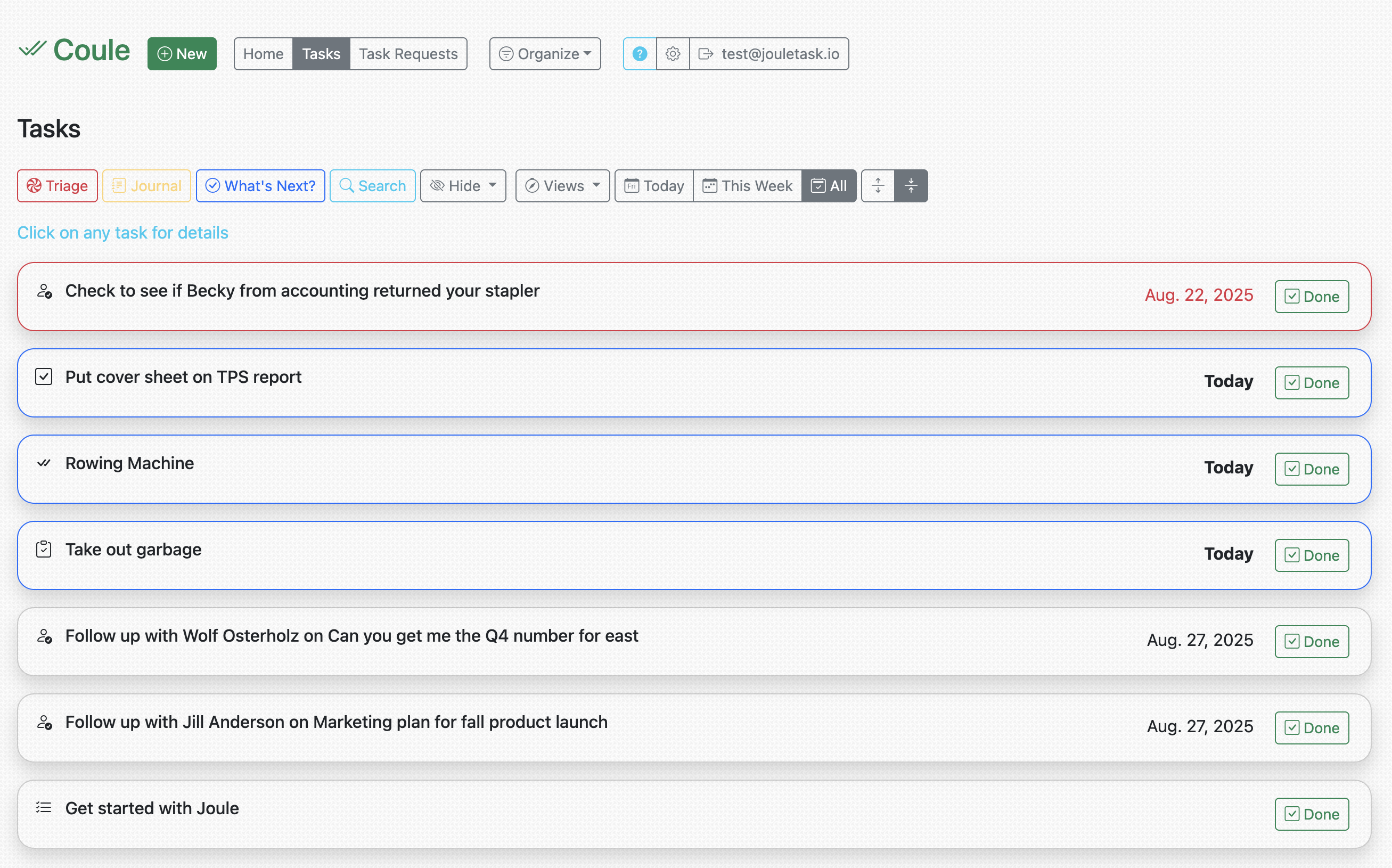Viewport: 1392px width, 868px height.
Task: Open the Views dropdown
Action: pos(562,185)
